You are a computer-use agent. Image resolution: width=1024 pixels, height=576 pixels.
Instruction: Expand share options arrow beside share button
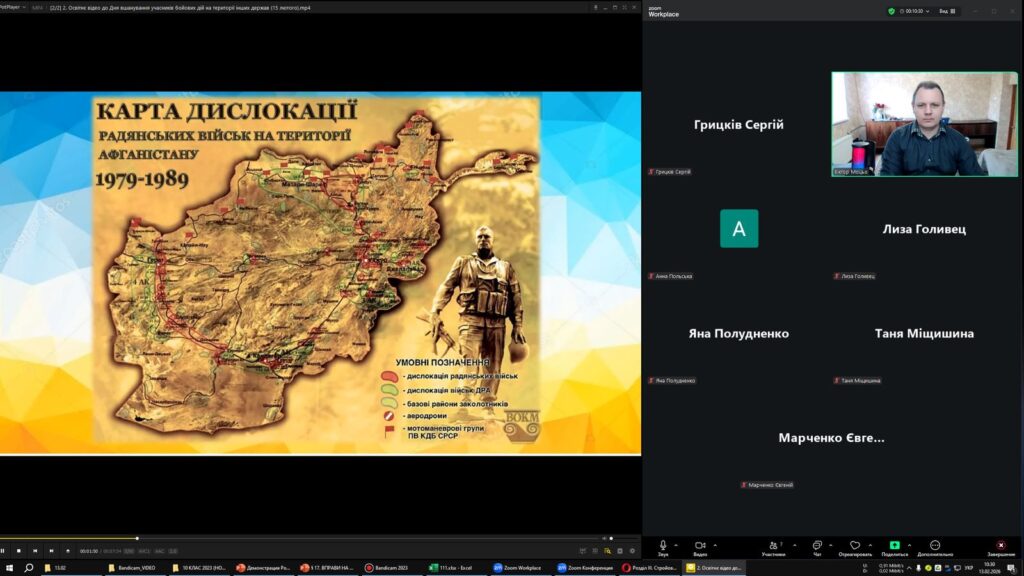908,545
